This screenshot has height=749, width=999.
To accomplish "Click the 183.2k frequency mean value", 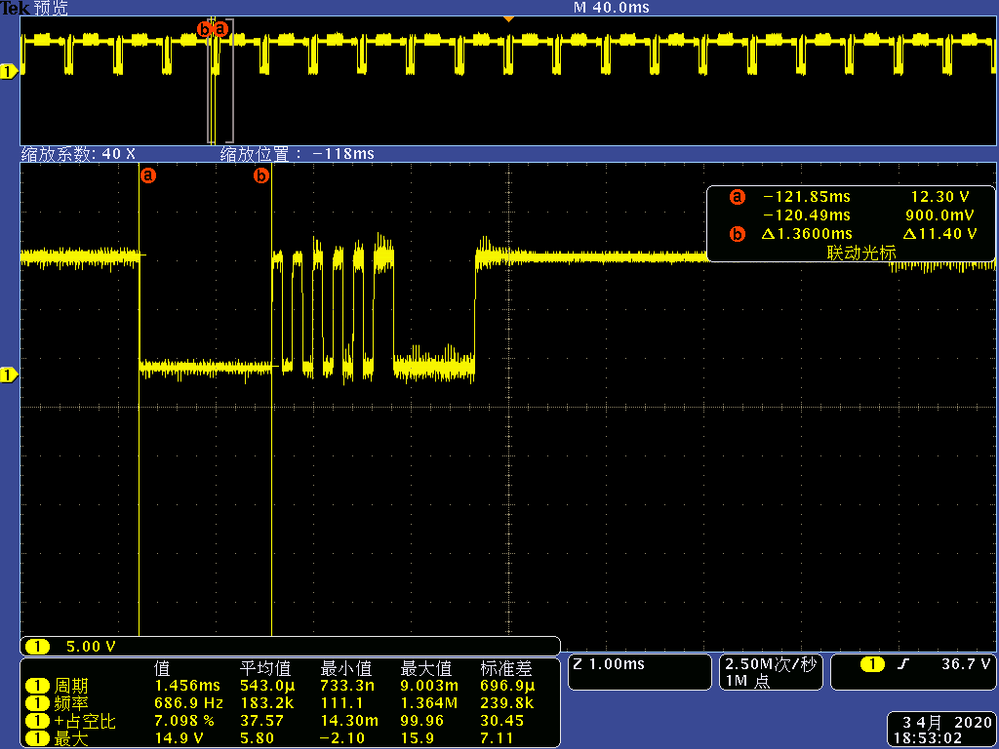I will [266, 704].
